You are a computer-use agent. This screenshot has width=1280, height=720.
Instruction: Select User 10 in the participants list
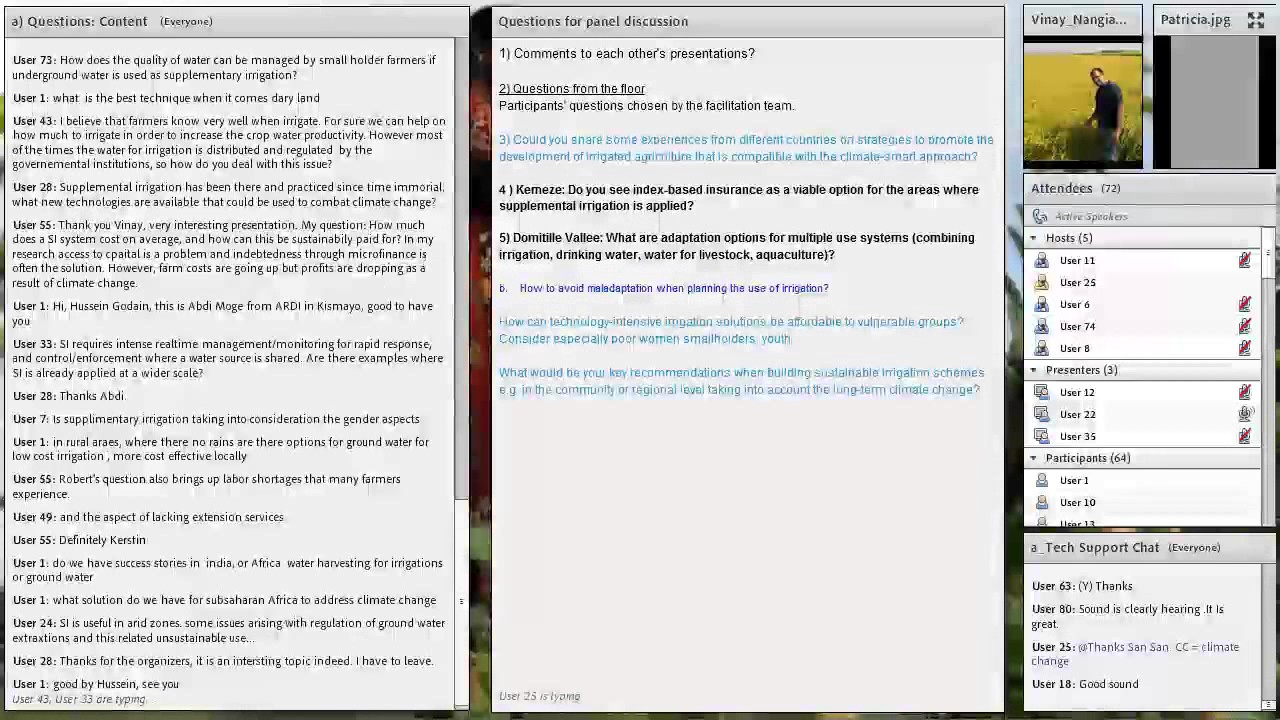coord(1077,503)
